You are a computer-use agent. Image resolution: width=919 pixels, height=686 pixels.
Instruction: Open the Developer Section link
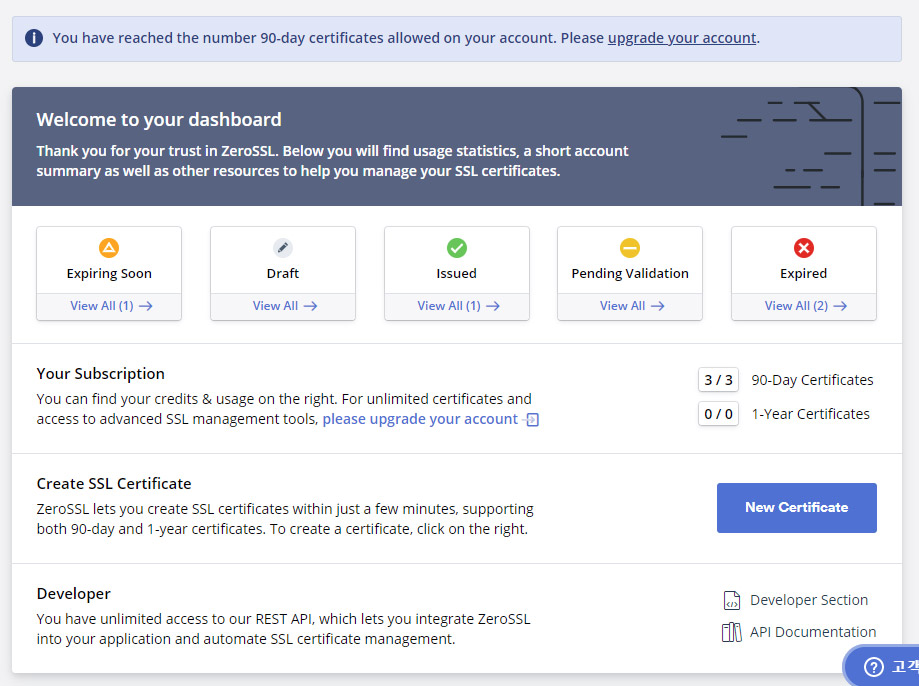809,600
